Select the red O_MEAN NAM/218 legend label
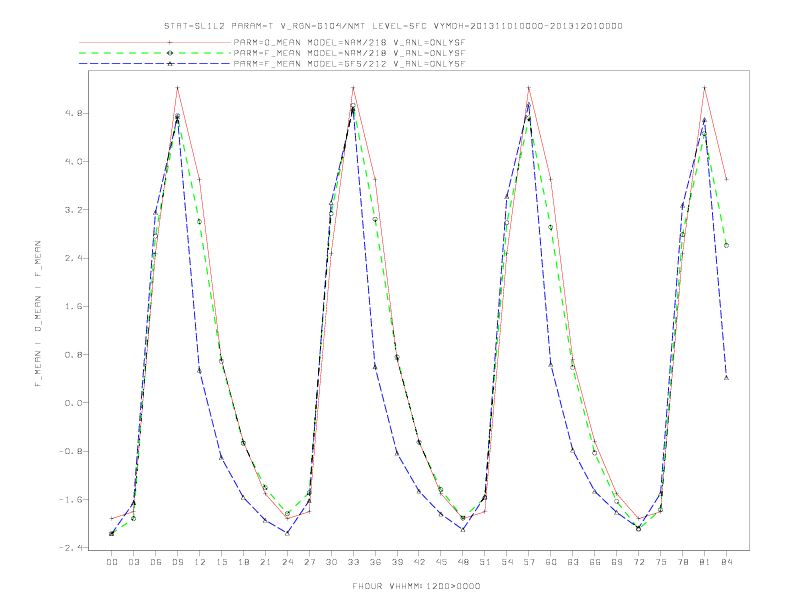Viewport: 792px width, 612px height. 349,42
